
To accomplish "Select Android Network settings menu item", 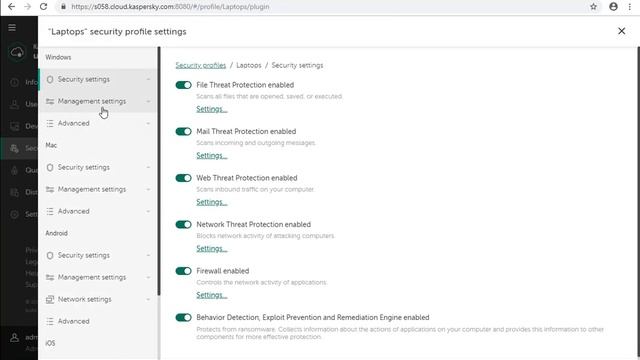I will [98, 300].
